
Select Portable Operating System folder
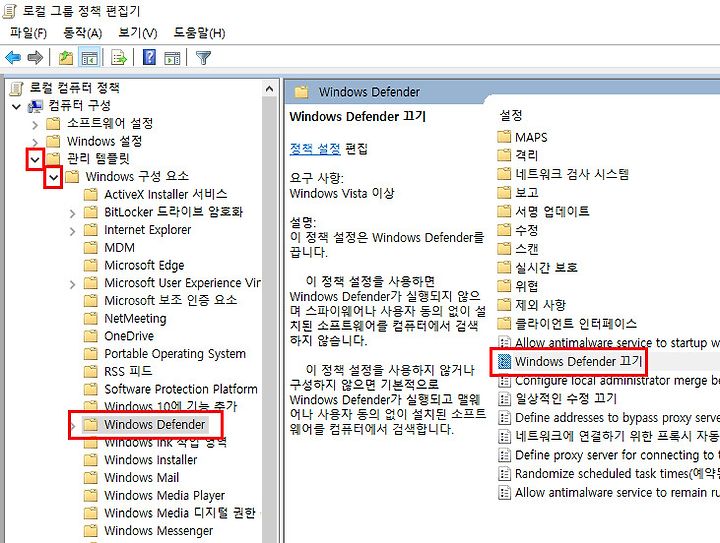165,354
